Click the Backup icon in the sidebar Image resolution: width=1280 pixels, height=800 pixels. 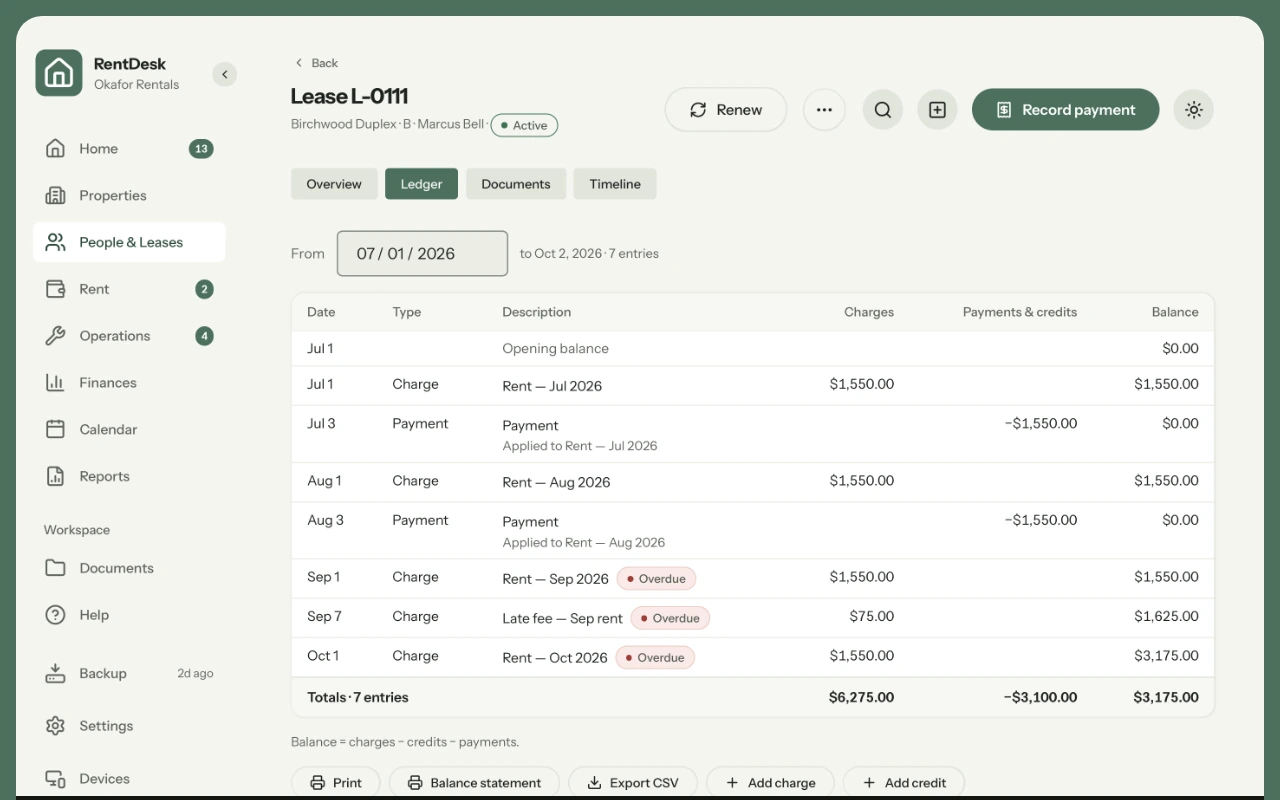coord(56,673)
